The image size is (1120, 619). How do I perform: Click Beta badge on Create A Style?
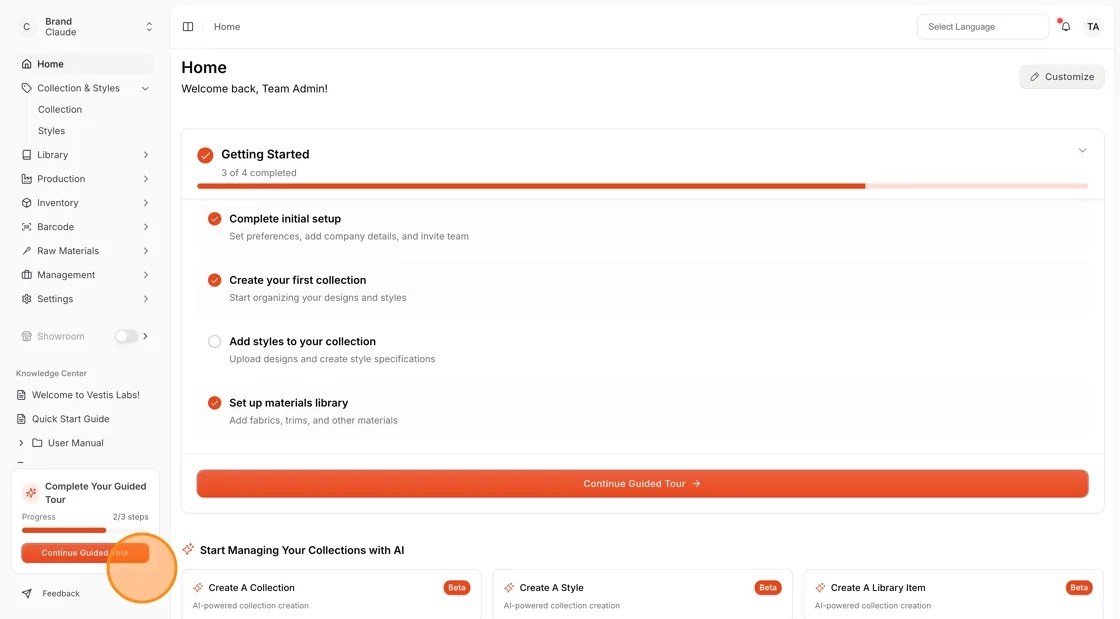768,588
